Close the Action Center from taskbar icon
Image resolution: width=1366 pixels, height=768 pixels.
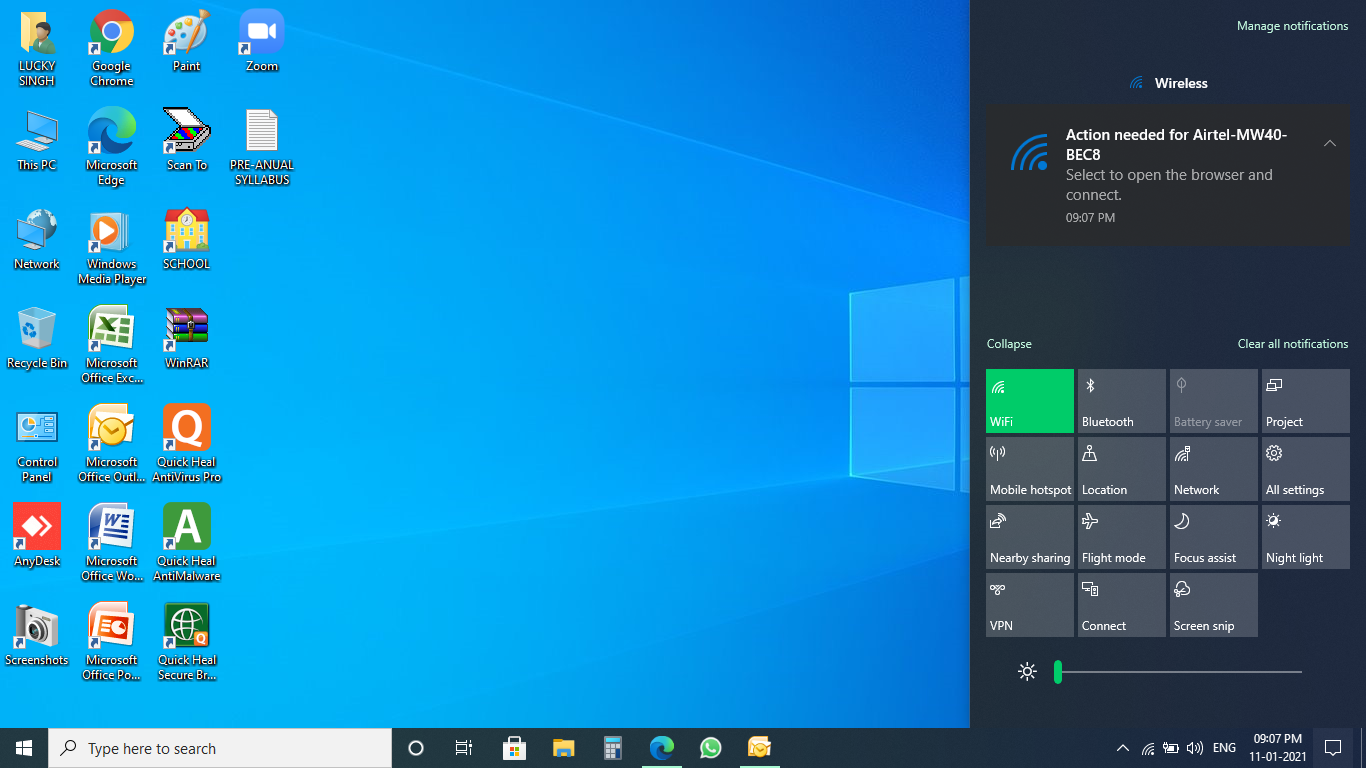(1332, 748)
